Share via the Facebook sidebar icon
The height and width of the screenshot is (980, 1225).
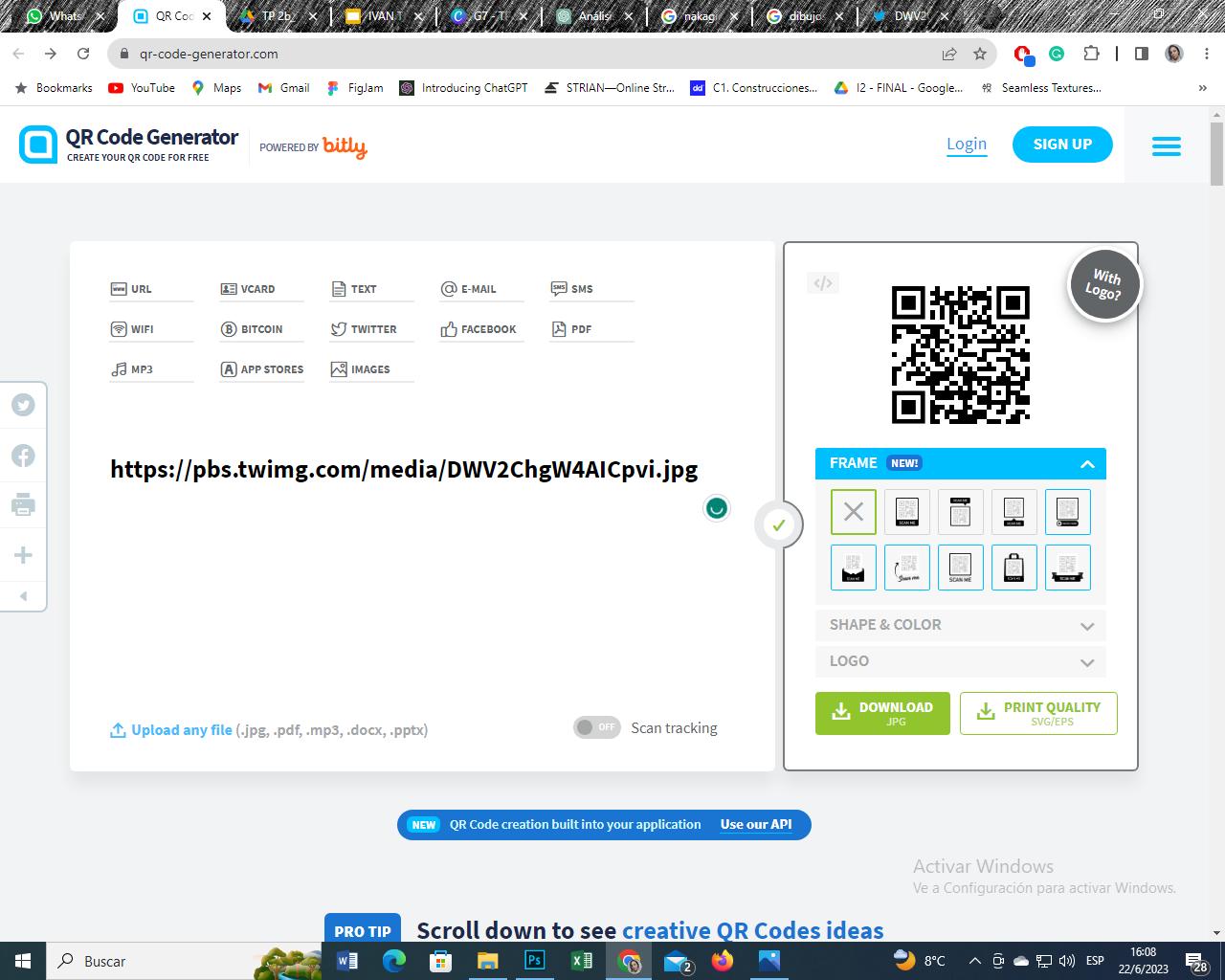click(23, 456)
